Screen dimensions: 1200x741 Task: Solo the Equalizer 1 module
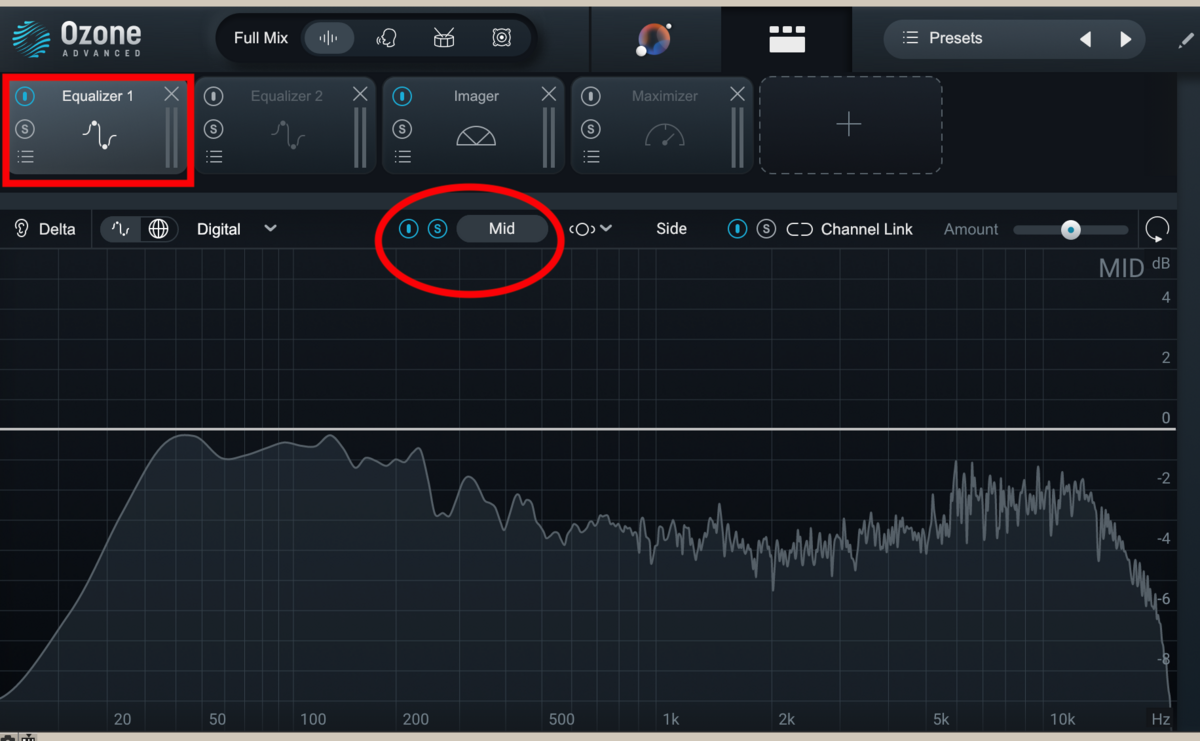[25, 129]
